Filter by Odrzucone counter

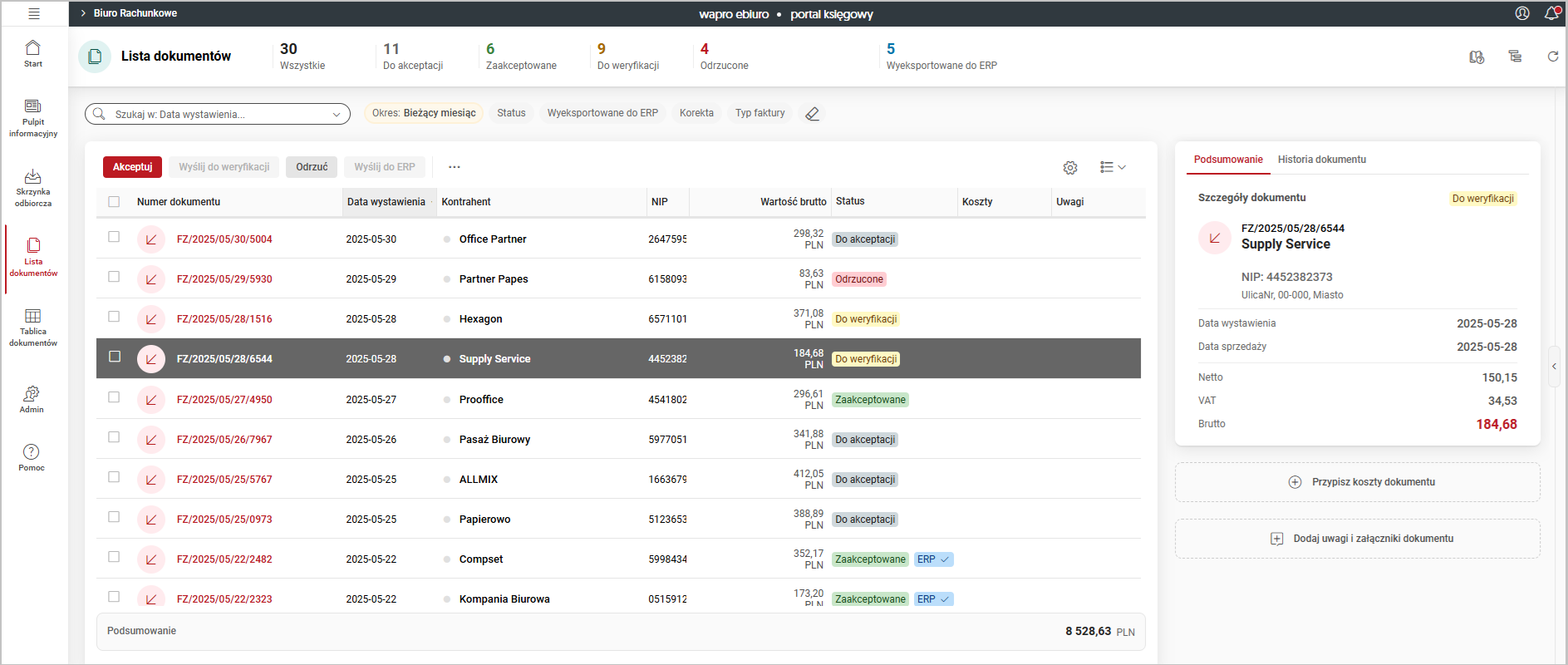(x=724, y=56)
